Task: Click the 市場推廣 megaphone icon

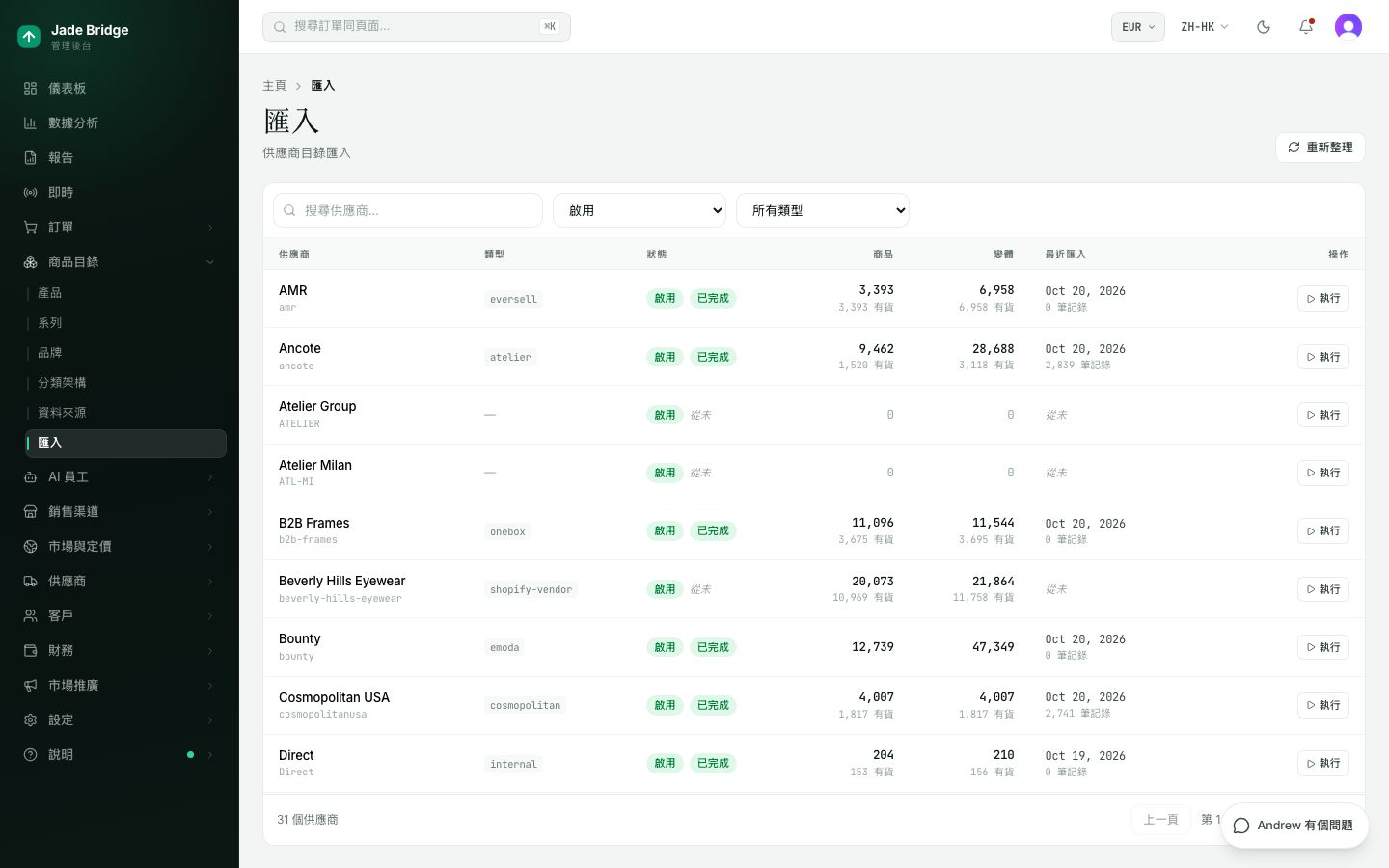Action: (x=30, y=685)
